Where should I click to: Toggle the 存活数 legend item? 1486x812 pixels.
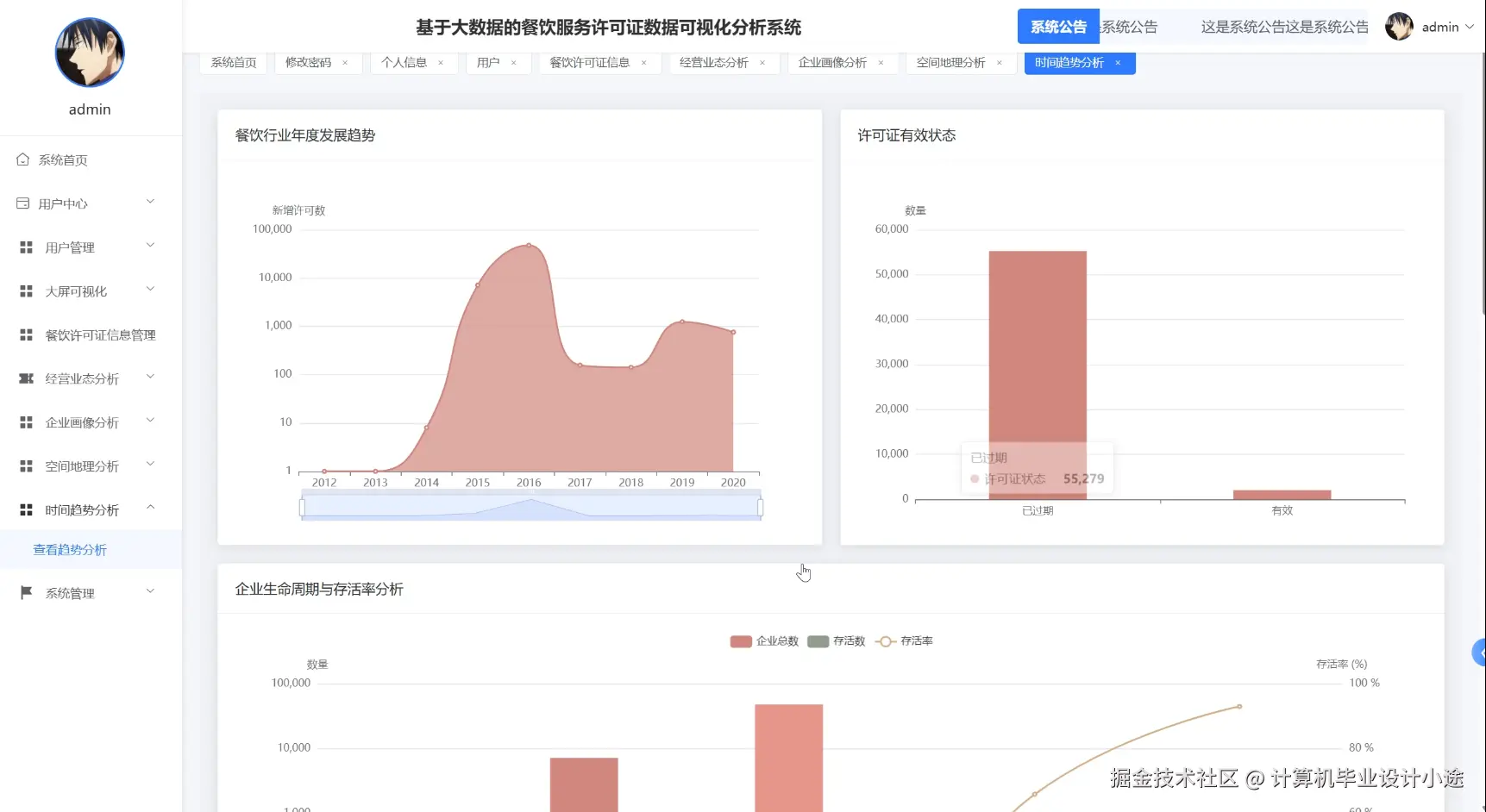click(x=836, y=640)
